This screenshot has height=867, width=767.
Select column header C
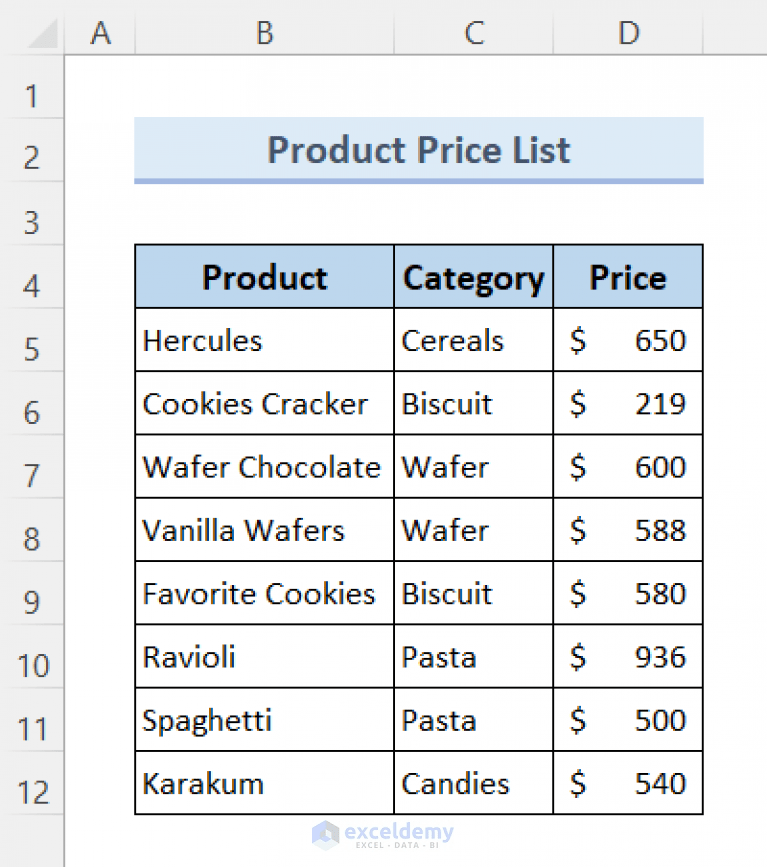coord(473,33)
